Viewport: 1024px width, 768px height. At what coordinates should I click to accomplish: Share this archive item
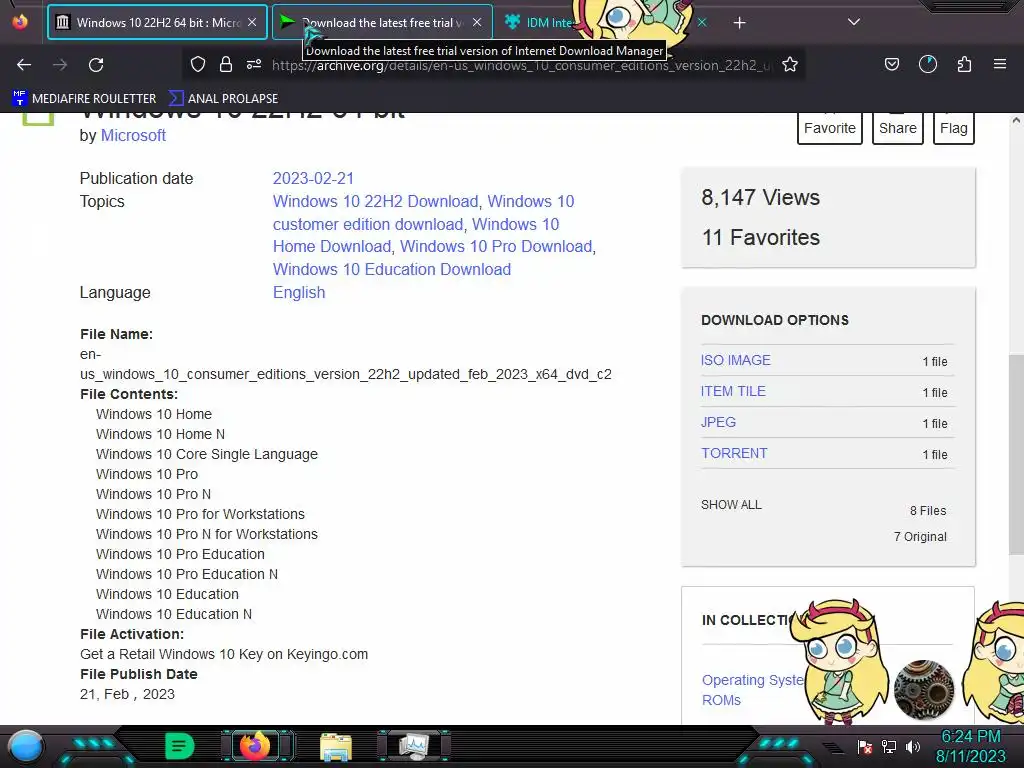(x=897, y=128)
